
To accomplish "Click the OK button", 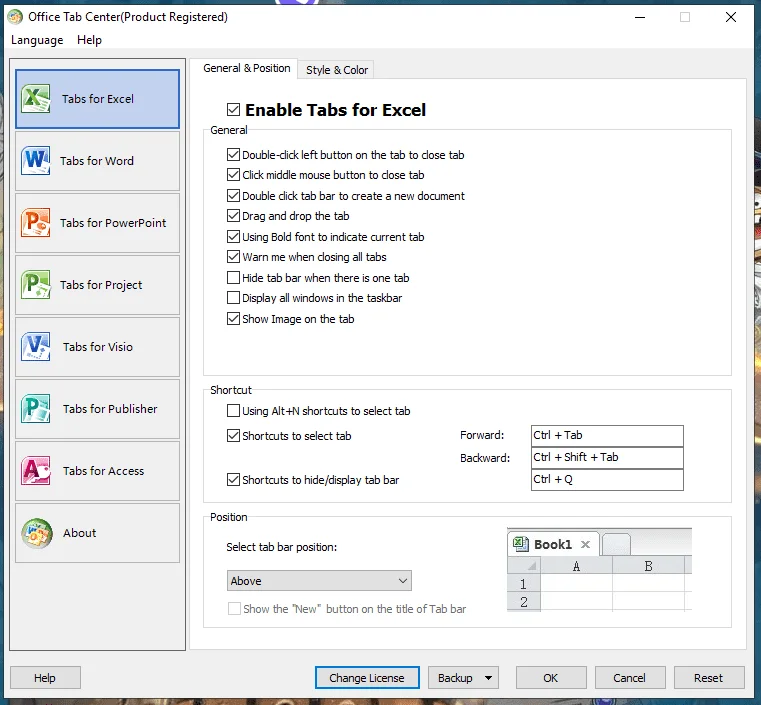I will point(551,678).
